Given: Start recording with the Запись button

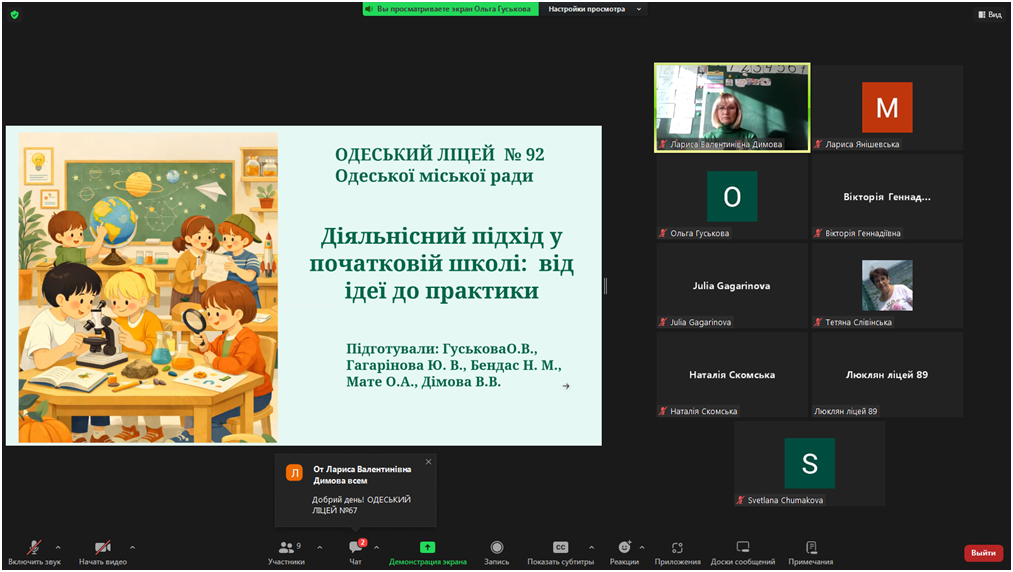Looking at the screenshot, I should pos(497,549).
